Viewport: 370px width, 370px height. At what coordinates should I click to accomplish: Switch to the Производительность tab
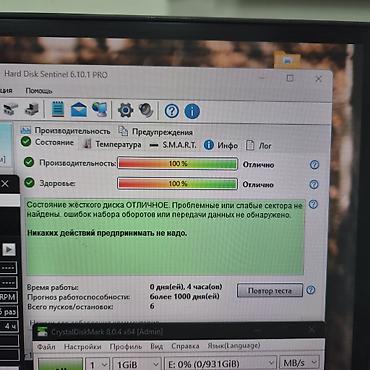click(x=65, y=131)
